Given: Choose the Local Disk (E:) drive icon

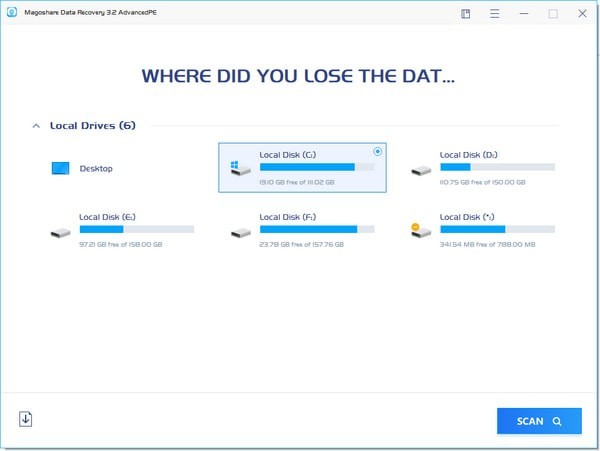Looking at the screenshot, I should [60, 231].
